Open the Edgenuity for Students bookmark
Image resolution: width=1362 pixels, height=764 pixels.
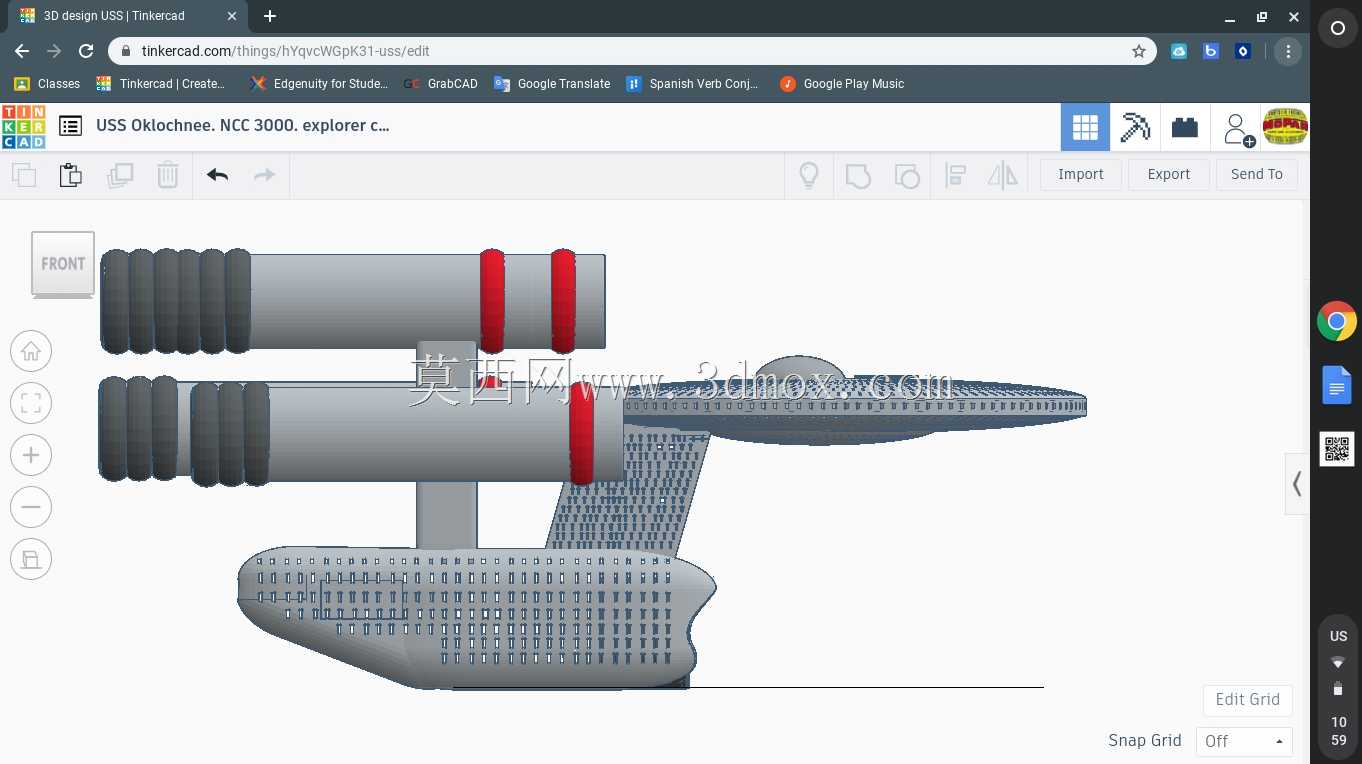[x=320, y=84]
